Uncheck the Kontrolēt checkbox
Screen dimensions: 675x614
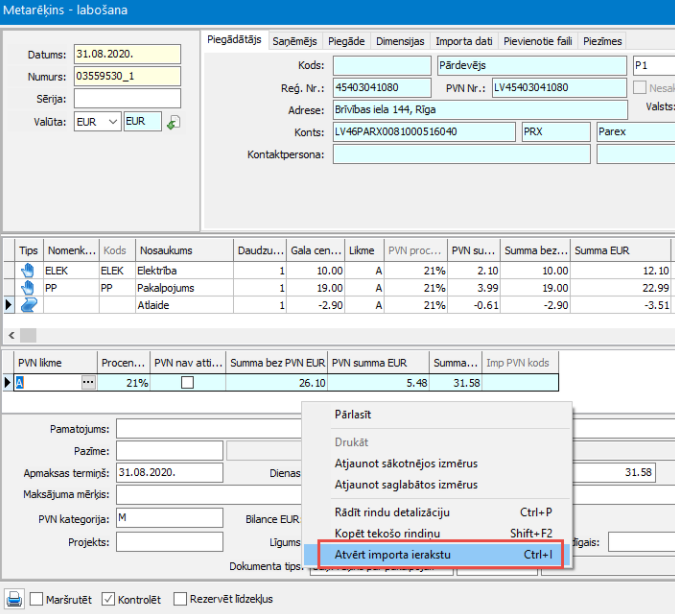point(109,599)
